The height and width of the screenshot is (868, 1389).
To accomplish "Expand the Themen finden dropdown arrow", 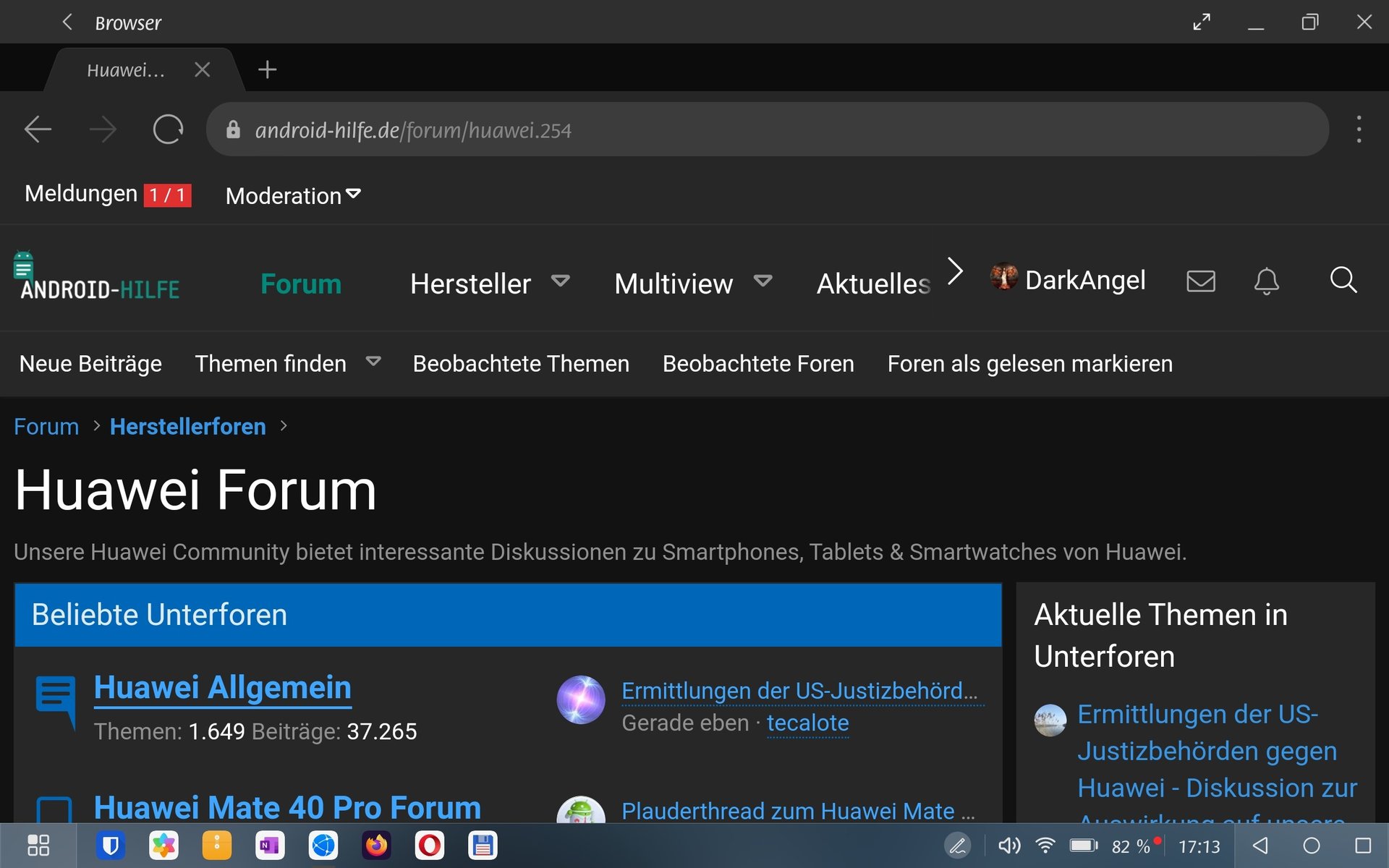I will coord(373,361).
